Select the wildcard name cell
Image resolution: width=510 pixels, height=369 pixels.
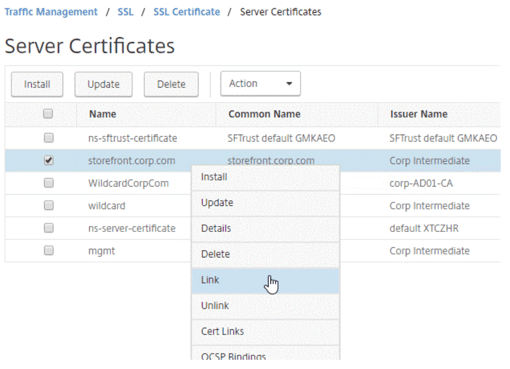[x=107, y=206]
